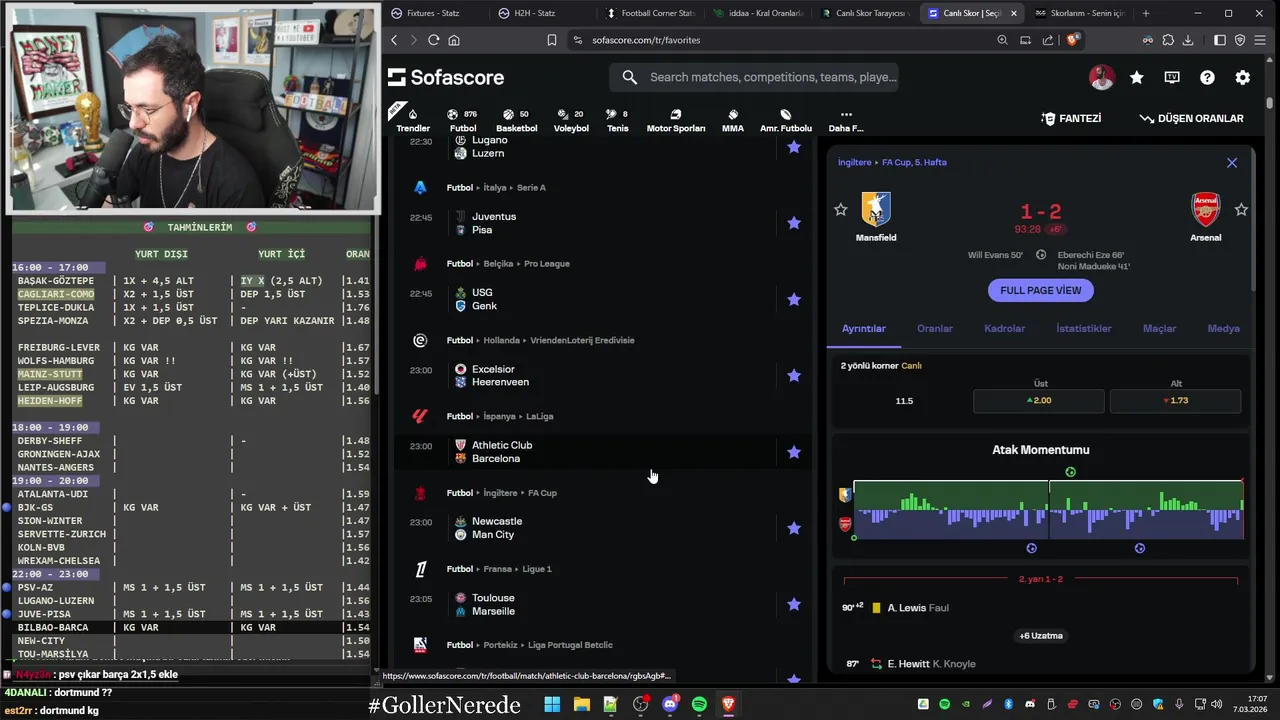1280x720 pixels.
Task: Switch to the Oranlar tab
Action: tap(935, 328)
